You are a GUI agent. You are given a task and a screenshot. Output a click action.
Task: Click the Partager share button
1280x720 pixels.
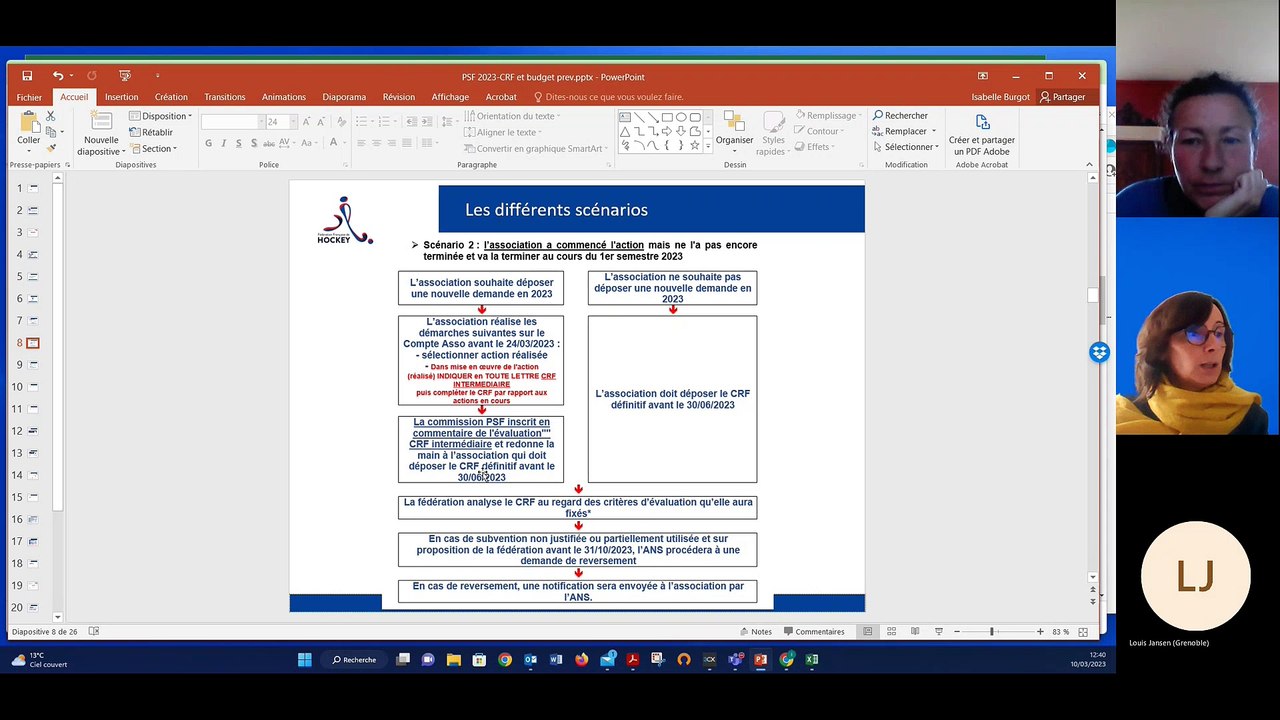pos(1062,97)
